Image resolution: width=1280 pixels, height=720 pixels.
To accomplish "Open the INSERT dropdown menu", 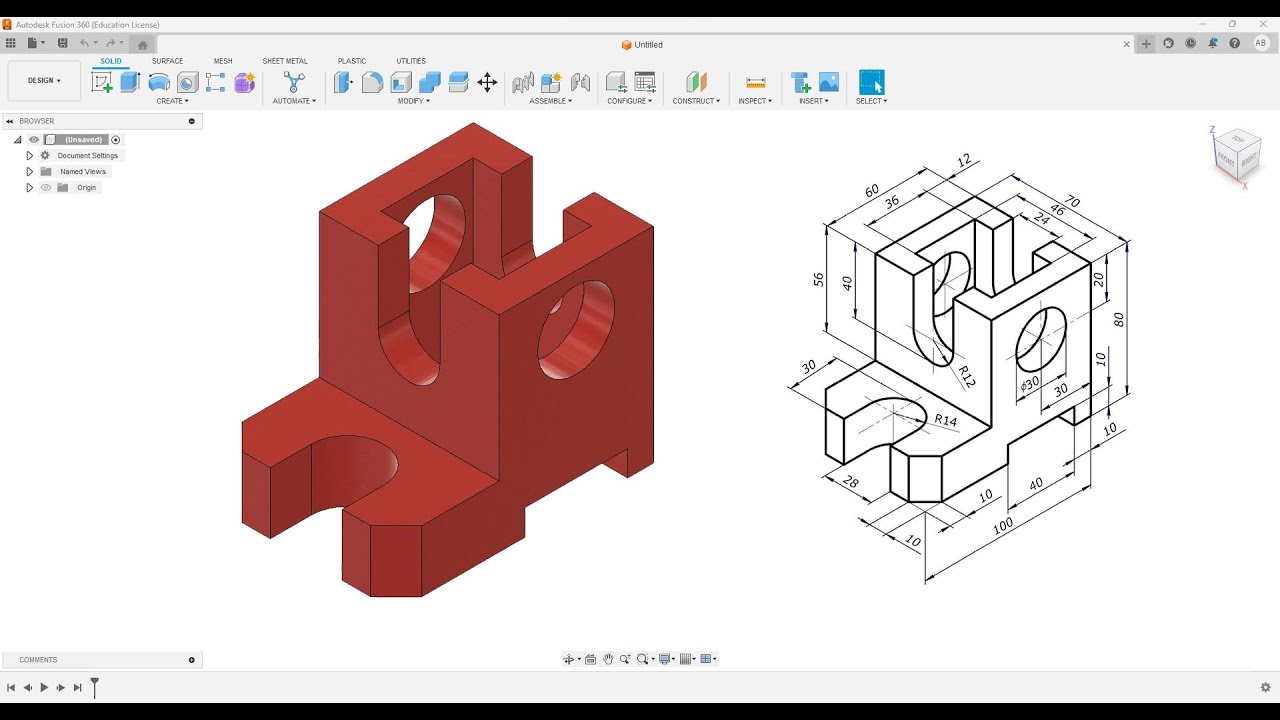I will 814,101.
